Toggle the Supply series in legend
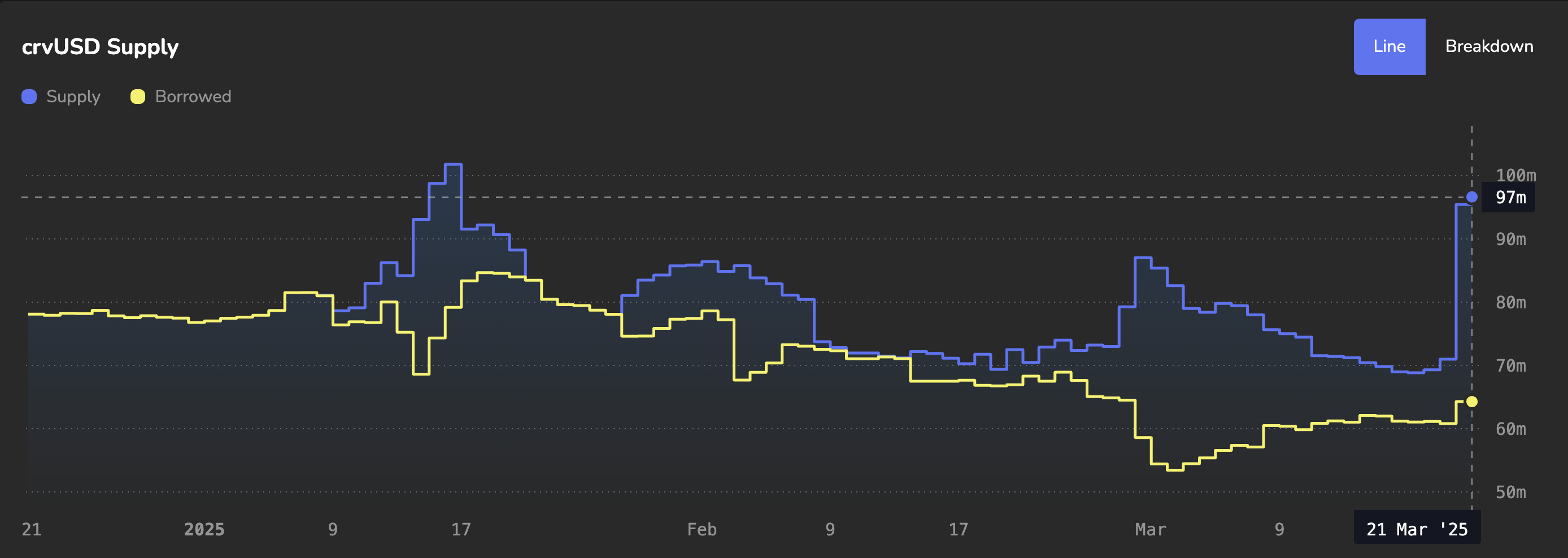 pyautogui.click(x=61, y=97)
